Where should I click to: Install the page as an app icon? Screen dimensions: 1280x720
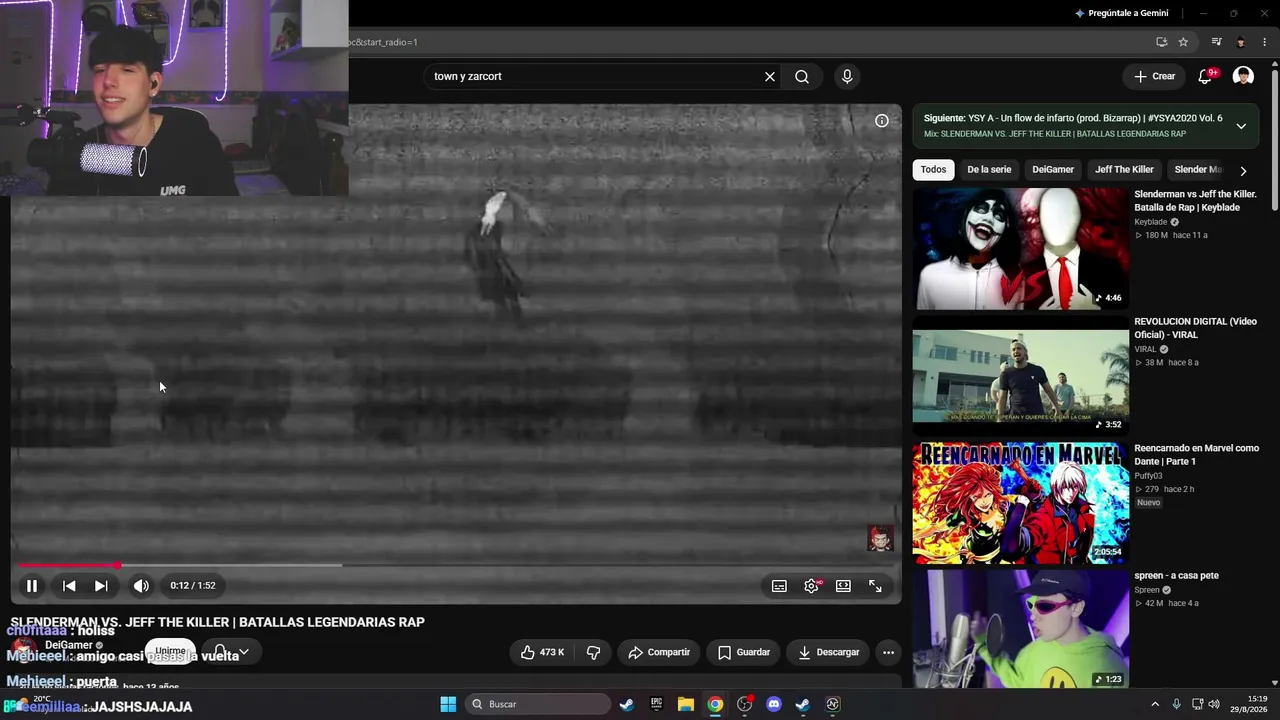(1161, 42)
